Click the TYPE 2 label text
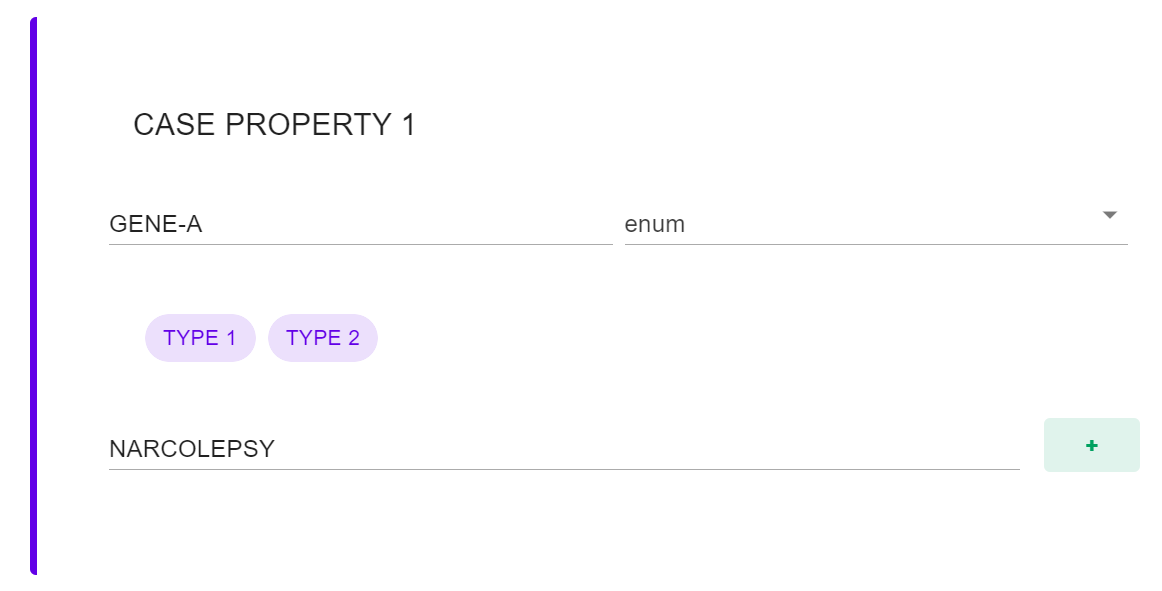This screenshot has height=591, width=1162. click(x=322, y=338)
